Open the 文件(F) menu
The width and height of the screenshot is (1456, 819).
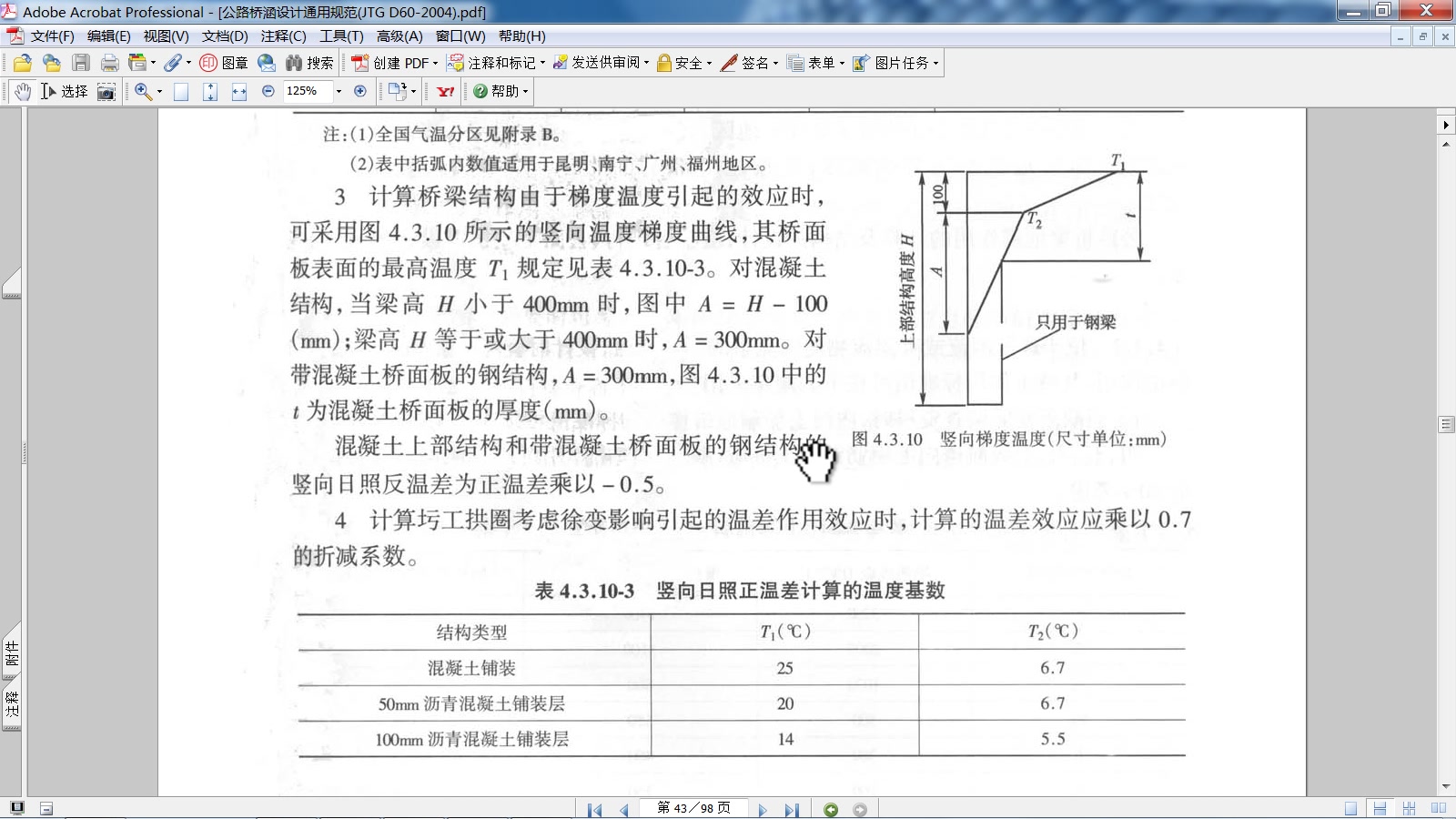(53, 36)
